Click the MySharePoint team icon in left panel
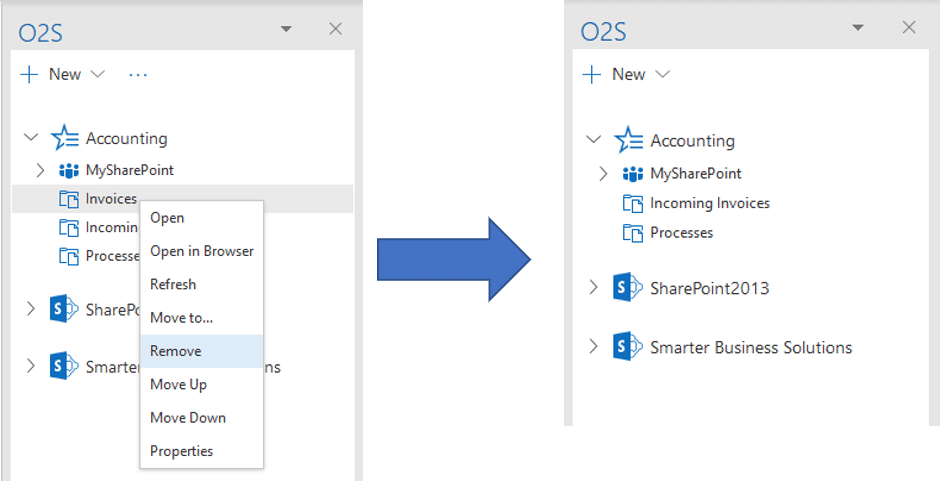Viewport: 940px width, 481px height. [x=69, y=171]
